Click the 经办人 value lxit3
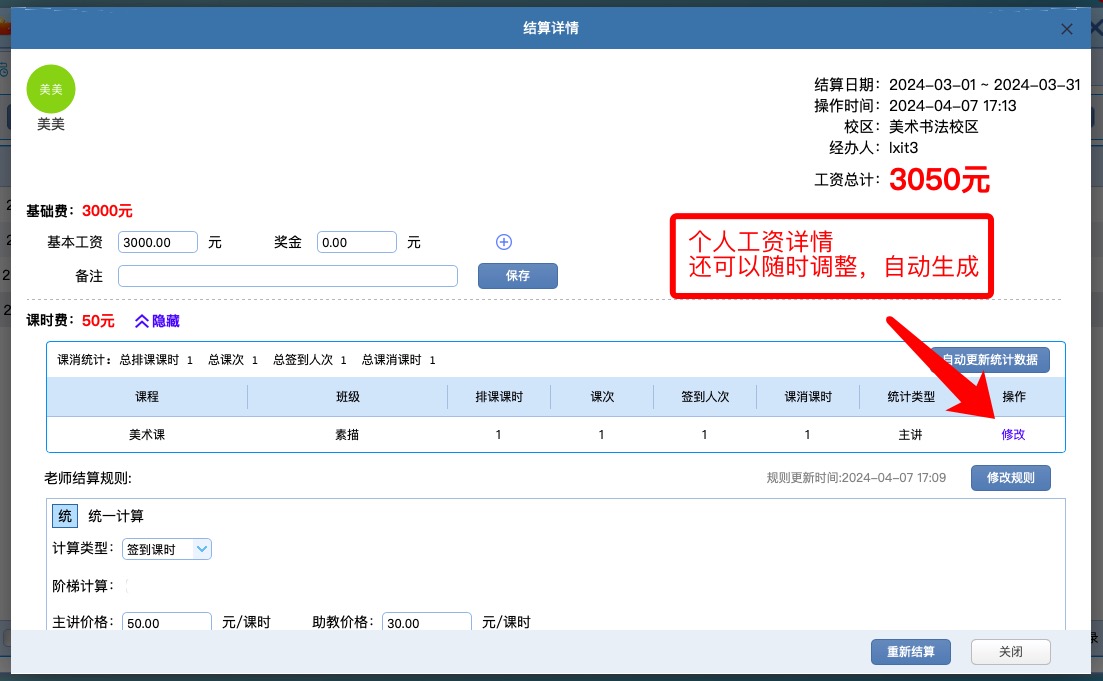Image resolution: width=1103 pixels, height=681 pixels. pyautogui.click(x=903, y=148)
